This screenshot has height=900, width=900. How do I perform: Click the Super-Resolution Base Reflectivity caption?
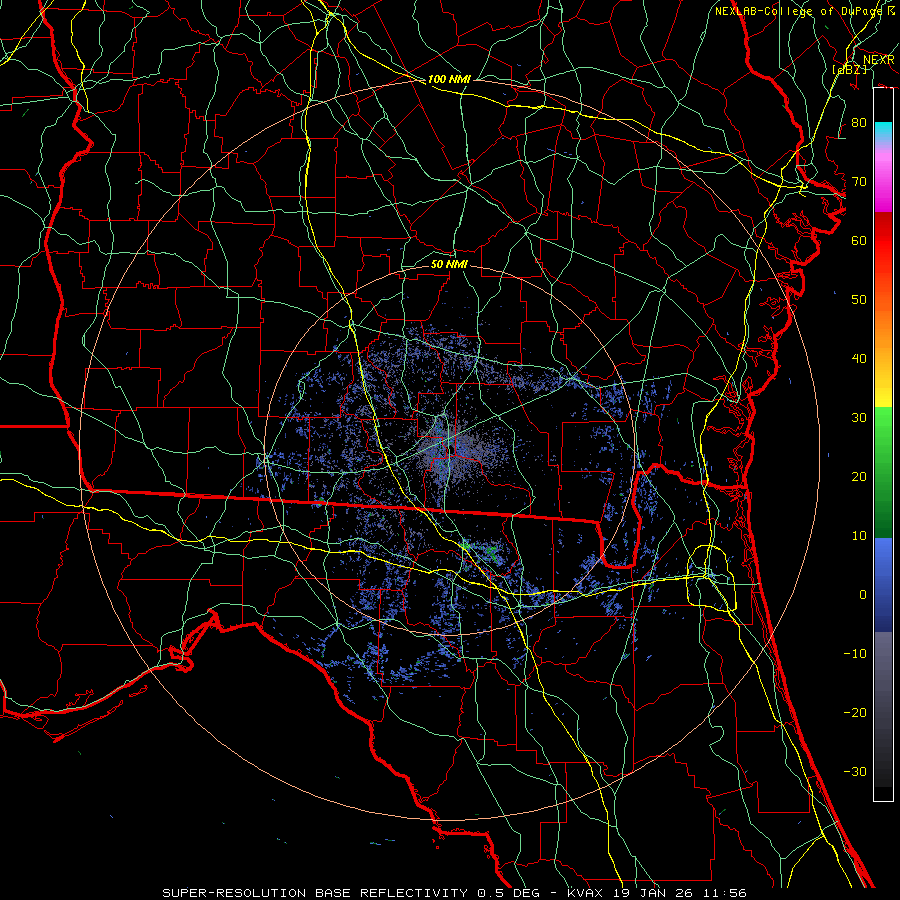454,893
